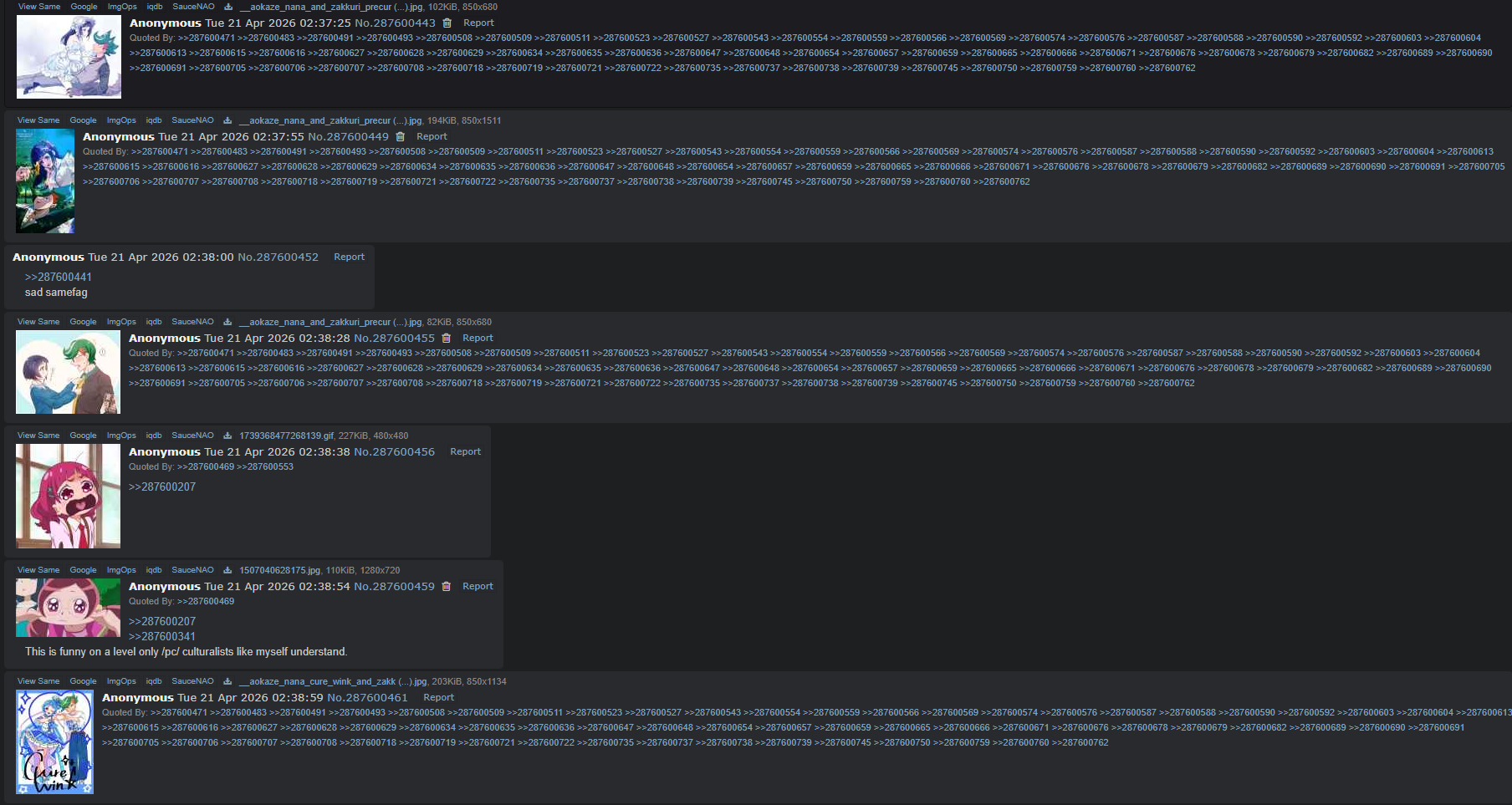The height and width of the screenshot is (805, 1512).
Task: Open the __aokaze_nana_cure_wink_and_zakk filename link
Action: [333, 681]
